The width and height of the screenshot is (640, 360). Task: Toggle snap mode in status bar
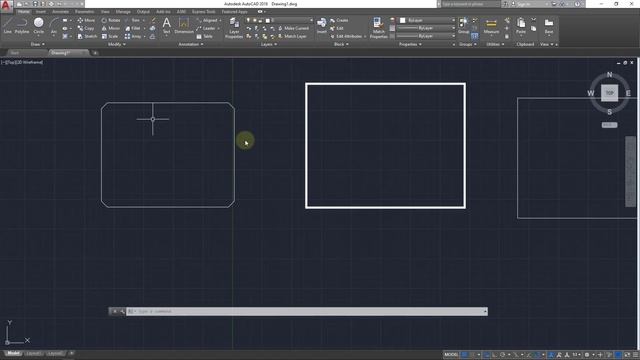pyautogui.click(x=473, y=355)
